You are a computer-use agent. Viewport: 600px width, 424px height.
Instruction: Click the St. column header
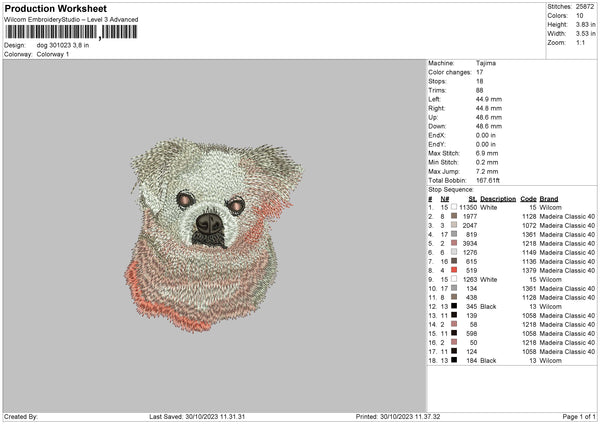coord(472,198)
